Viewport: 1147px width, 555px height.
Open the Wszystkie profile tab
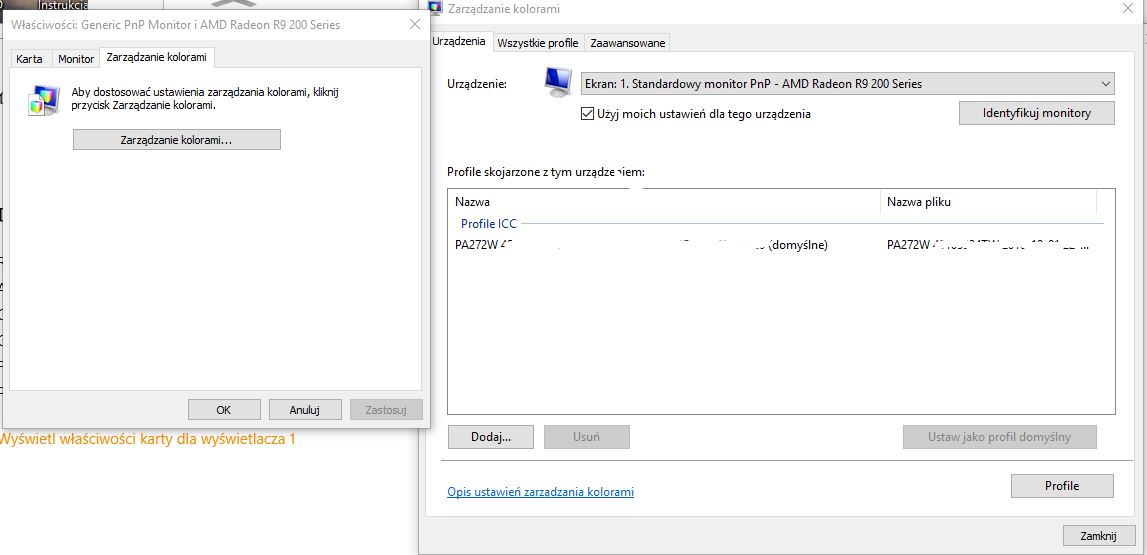pyautogui.click(x=537, y=43)
